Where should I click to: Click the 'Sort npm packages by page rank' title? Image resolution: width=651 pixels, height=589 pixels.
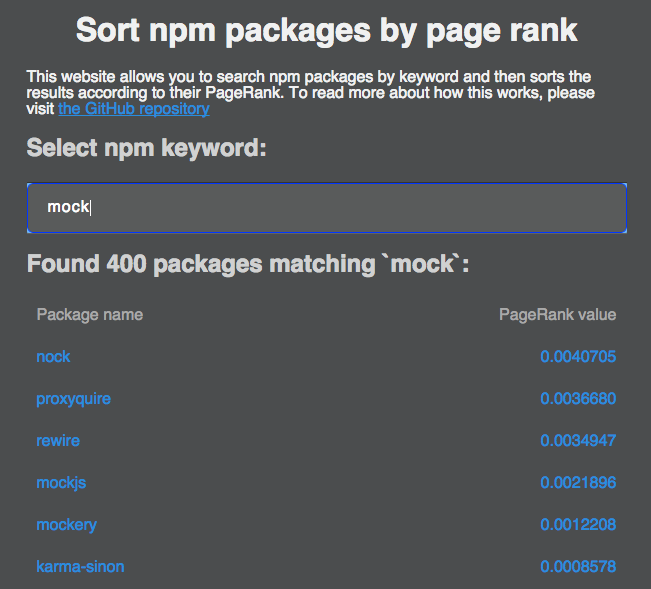coord(327,31)
